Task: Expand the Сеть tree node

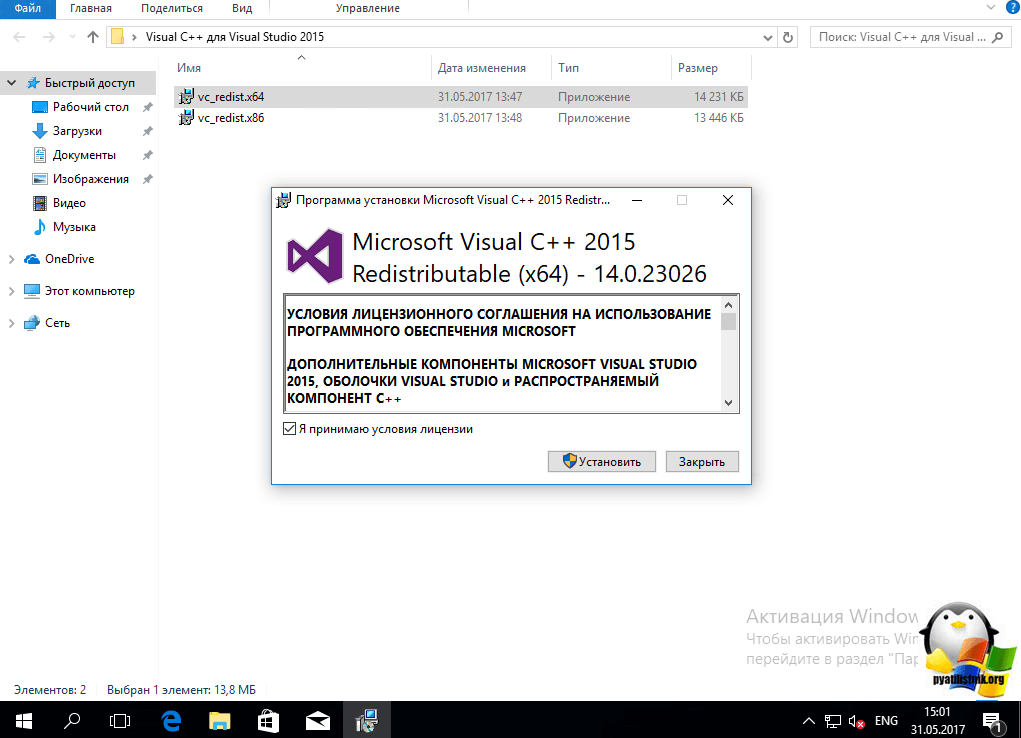Action: click(x=12, y=323)
